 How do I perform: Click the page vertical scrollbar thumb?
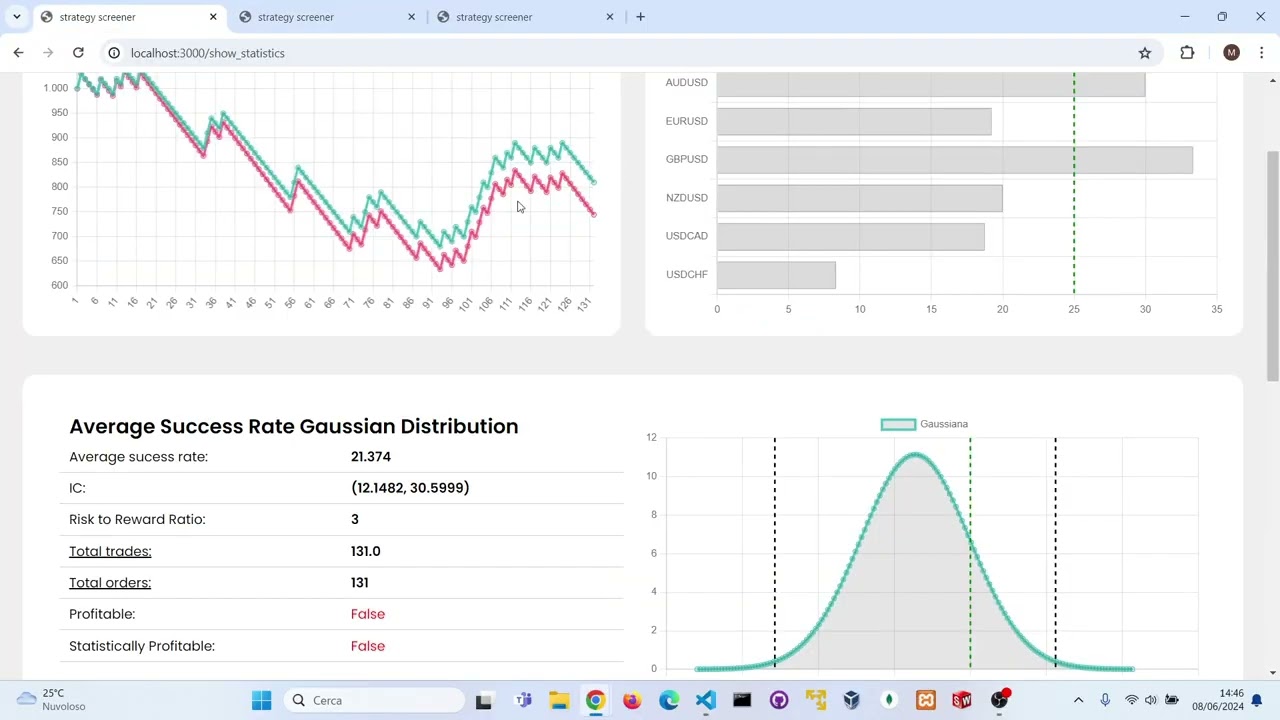(x=1273, y=265)
